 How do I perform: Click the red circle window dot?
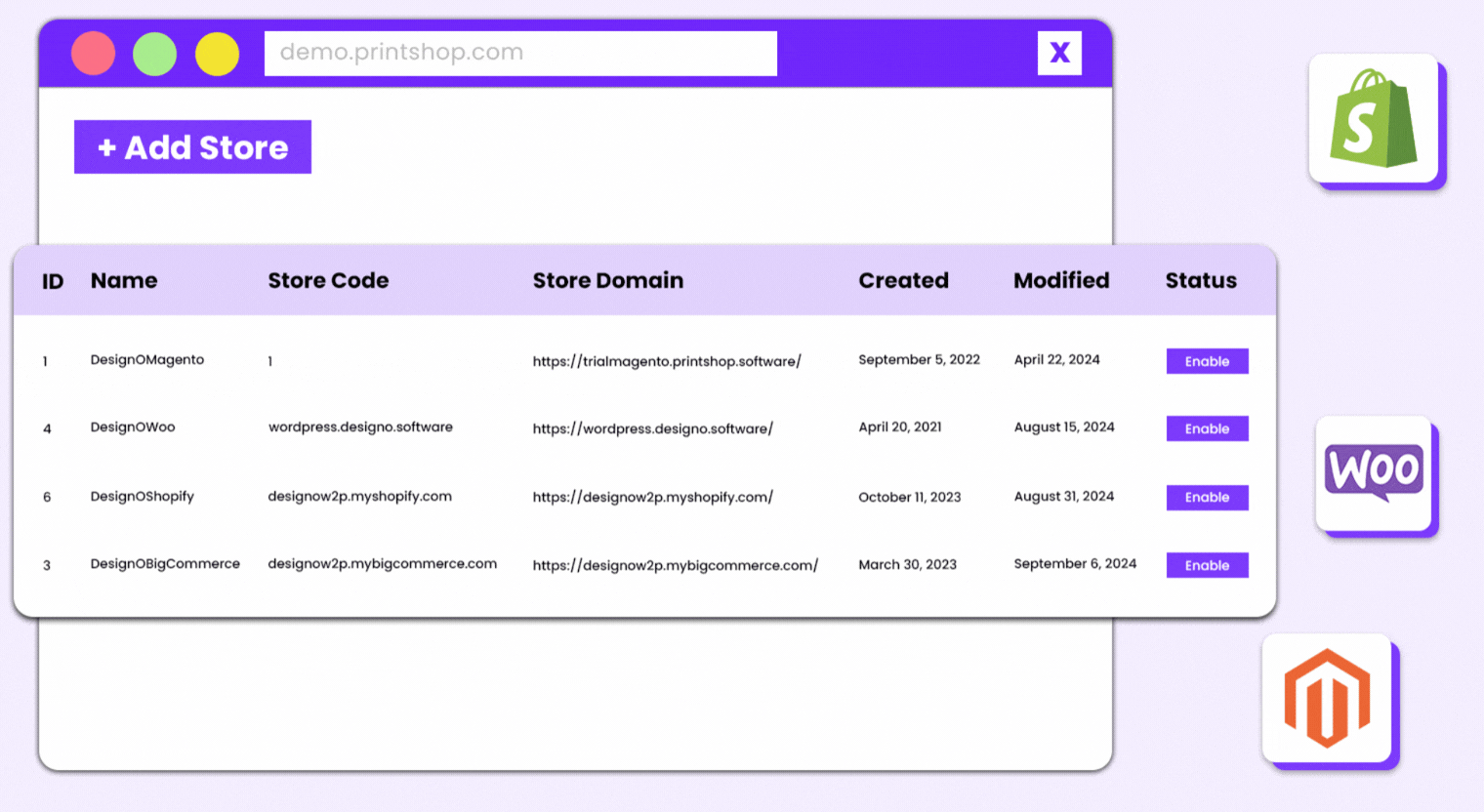pos(93,54)
